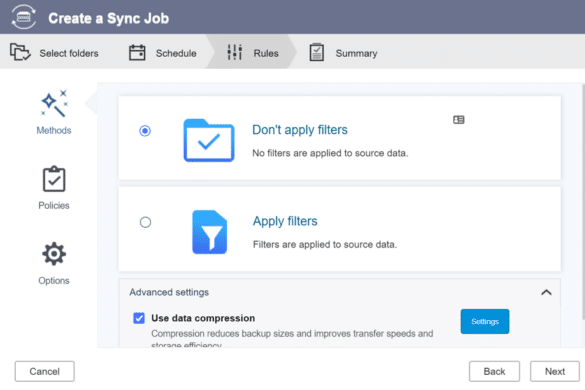Click the Schedule calendar icon

pos(137,52)
